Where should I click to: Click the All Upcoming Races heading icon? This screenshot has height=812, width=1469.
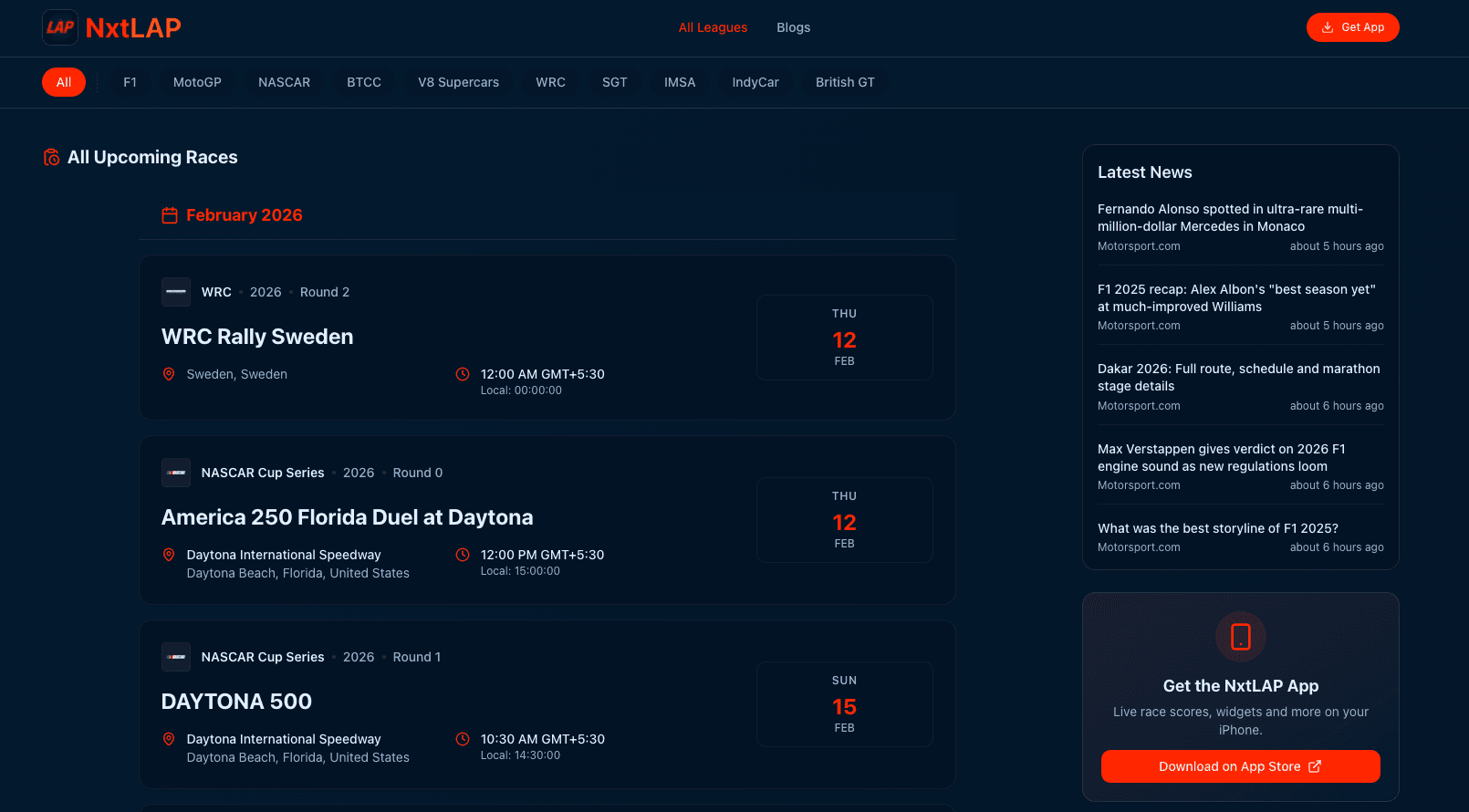(52, 158)
